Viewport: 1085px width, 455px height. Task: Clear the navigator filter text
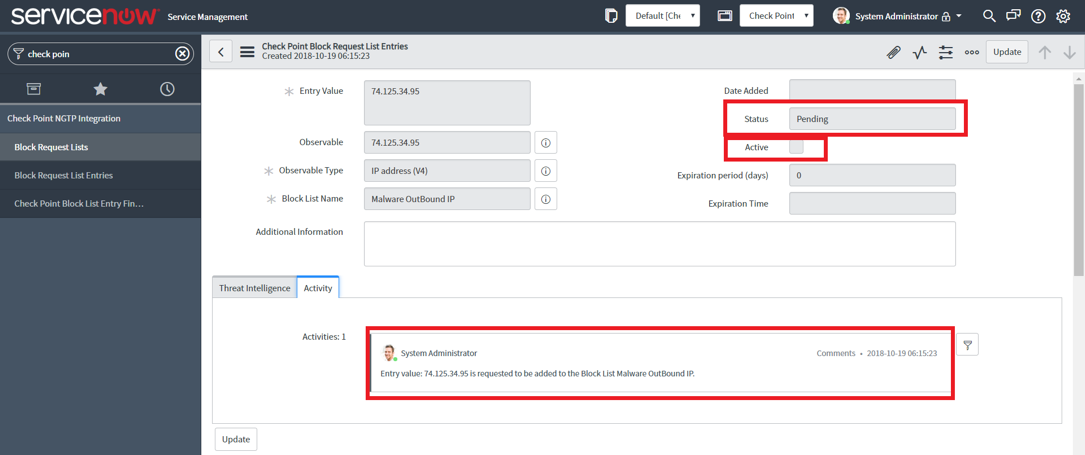click(x=182, y=53)
